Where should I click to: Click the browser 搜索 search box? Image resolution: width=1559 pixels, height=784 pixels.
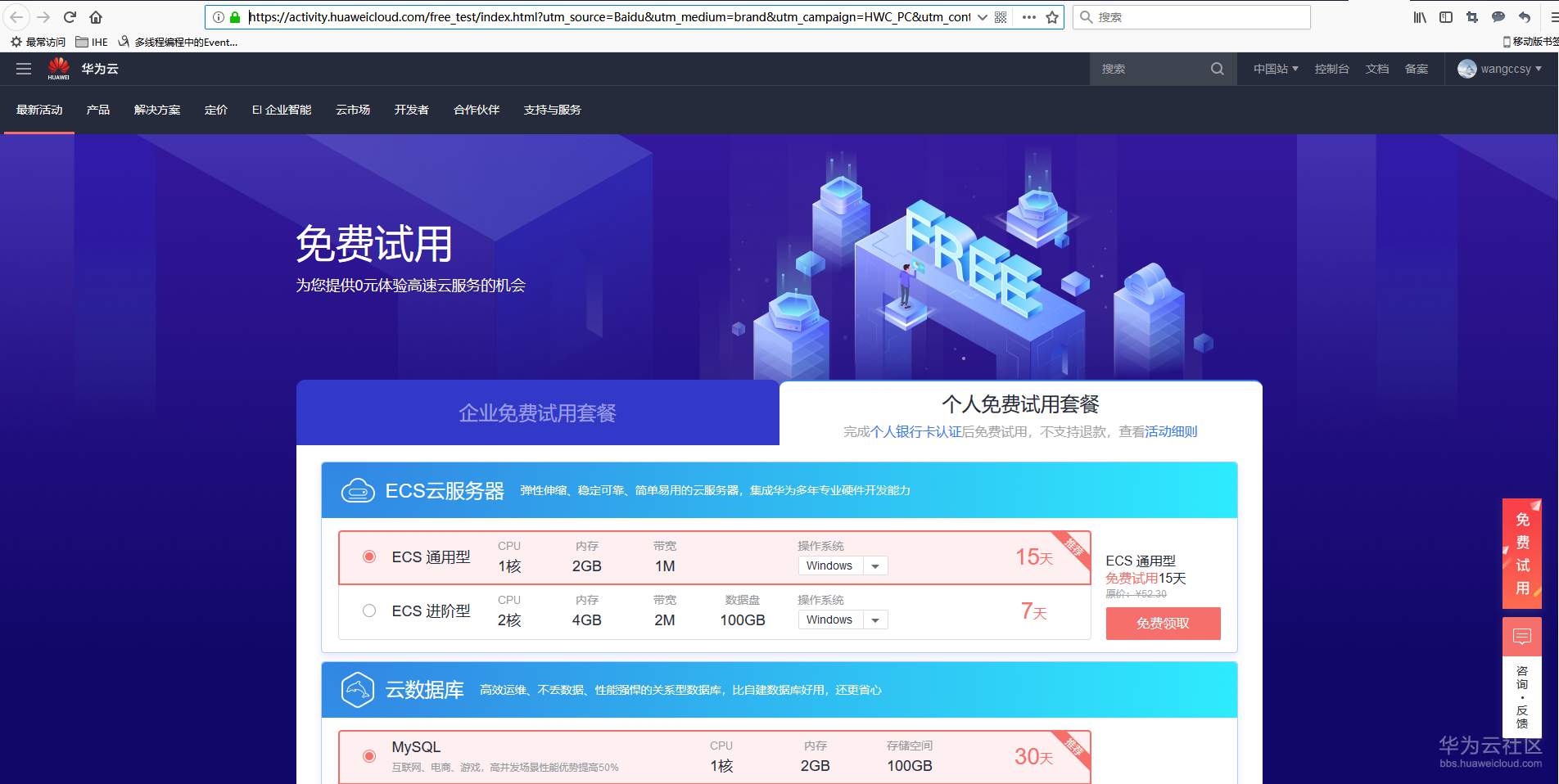point(1191,17)
